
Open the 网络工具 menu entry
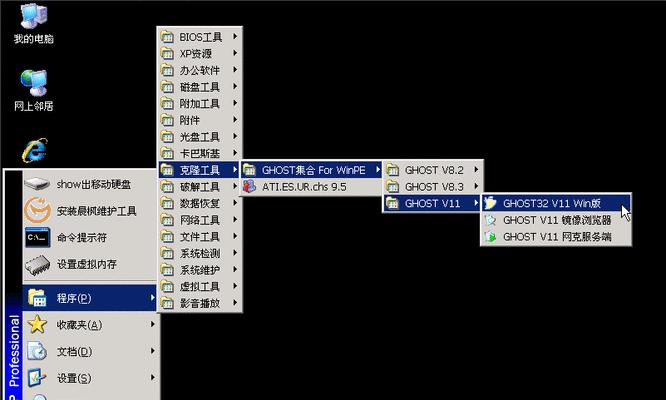200,220
